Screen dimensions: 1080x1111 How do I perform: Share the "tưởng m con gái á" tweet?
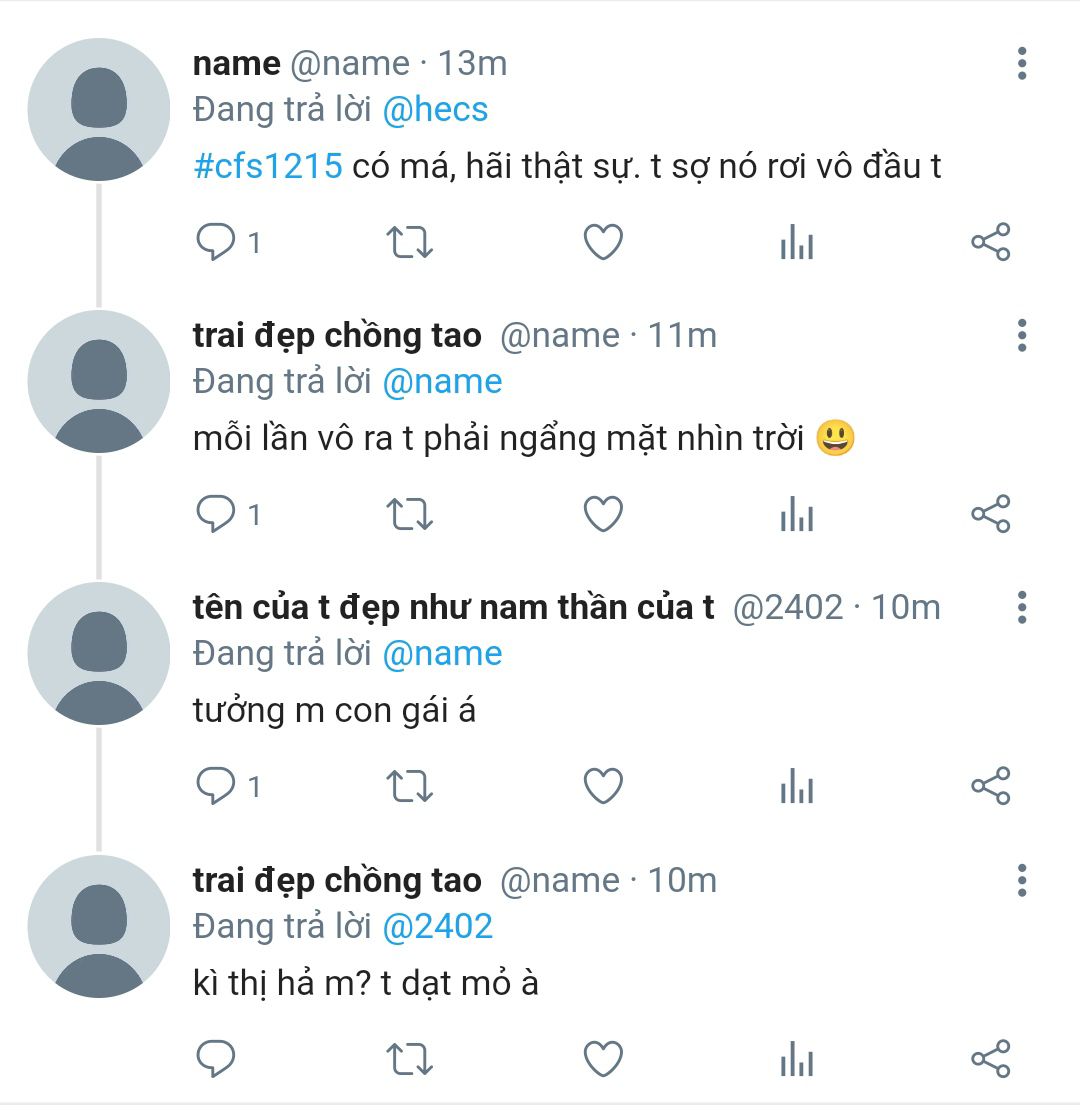(991, 787)
